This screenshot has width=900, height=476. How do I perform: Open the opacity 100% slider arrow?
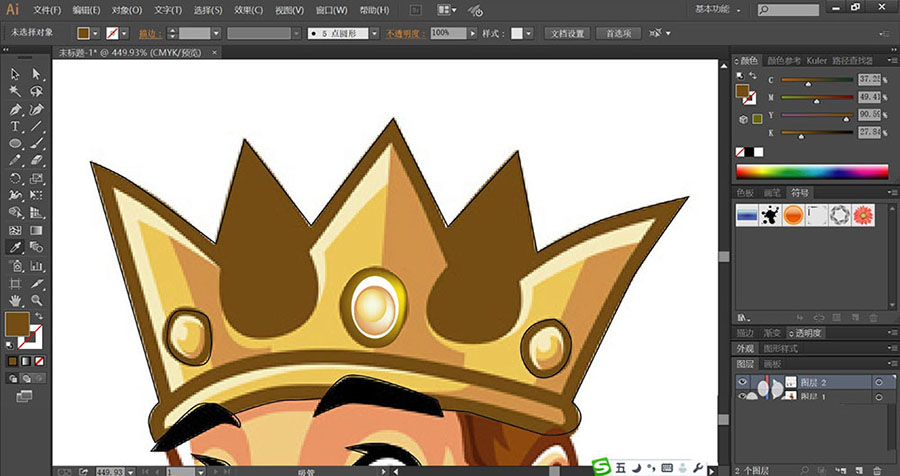pyautogui.click(x=473, y=33)
